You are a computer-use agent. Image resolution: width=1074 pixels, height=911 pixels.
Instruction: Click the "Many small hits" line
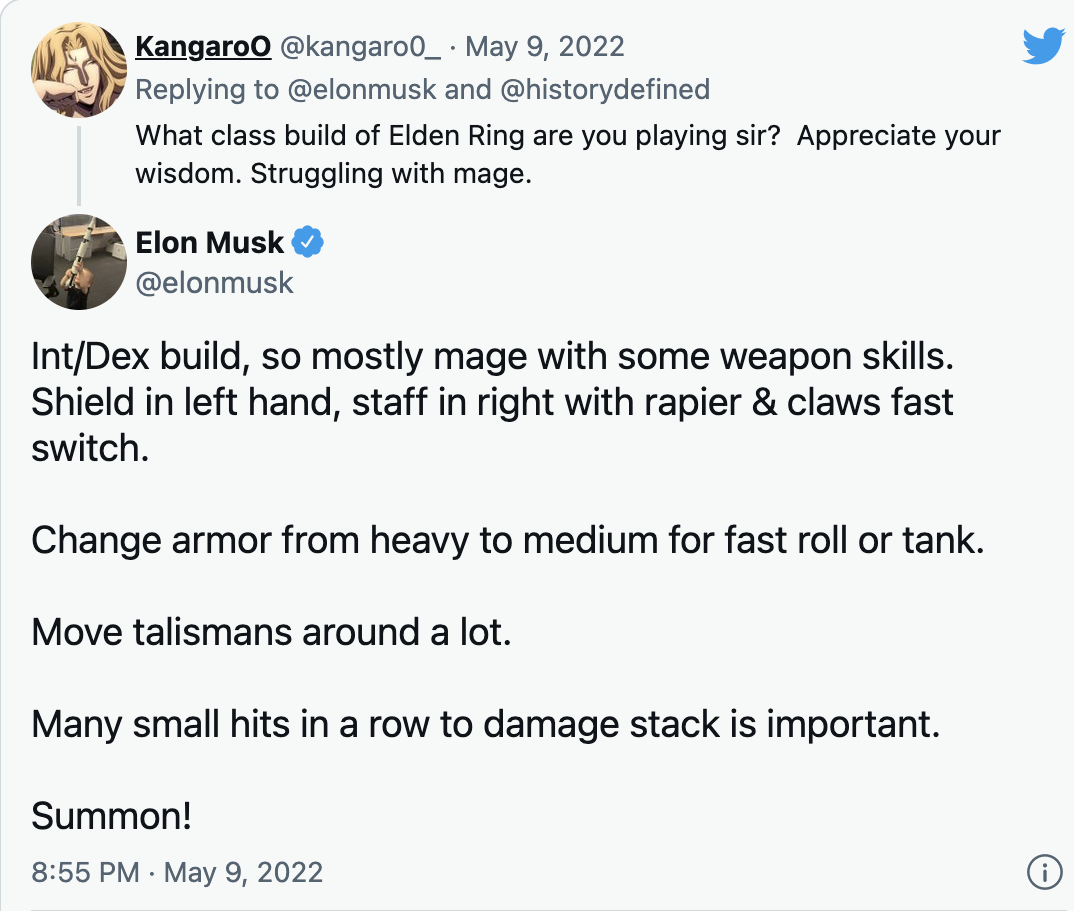485,724
